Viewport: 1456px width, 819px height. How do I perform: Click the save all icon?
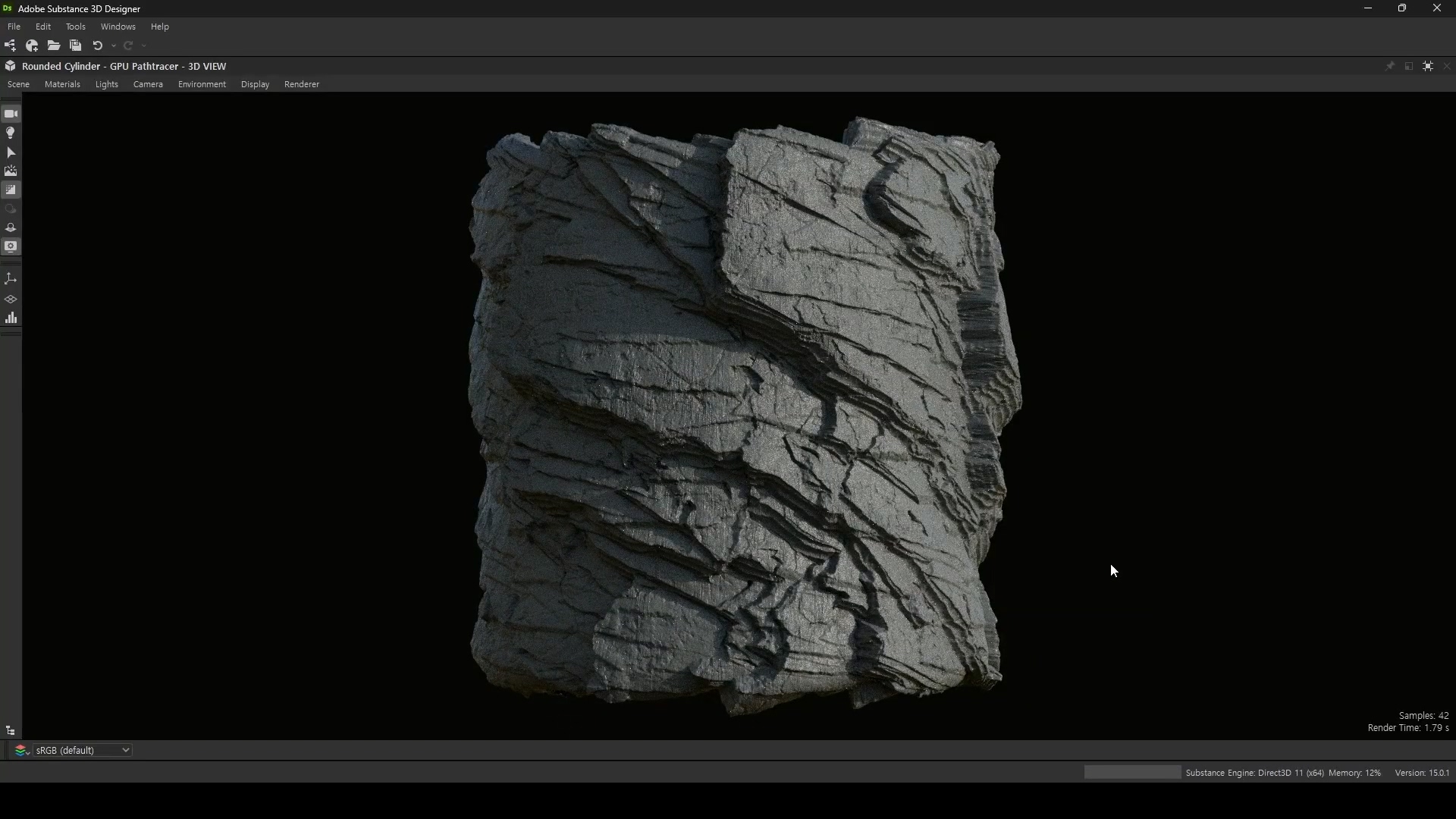[x=75, y=45]
